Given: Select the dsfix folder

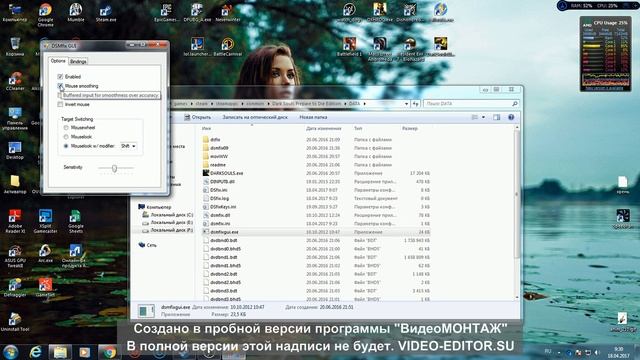Looking at the screenshot, I should (x=215, y=140).
